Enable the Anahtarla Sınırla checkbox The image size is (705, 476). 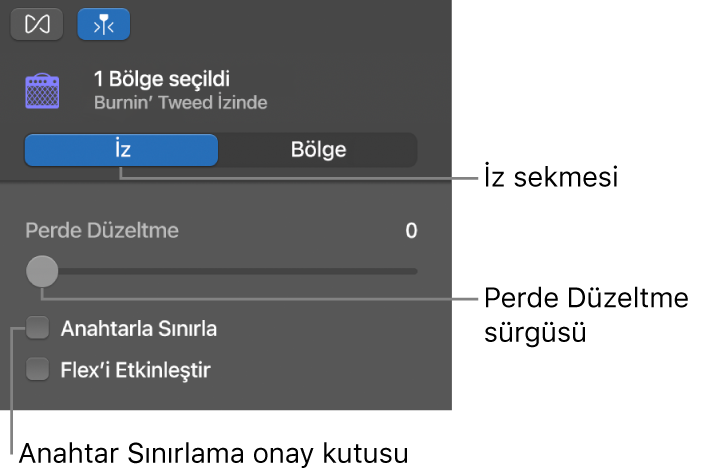coord(38,328)
